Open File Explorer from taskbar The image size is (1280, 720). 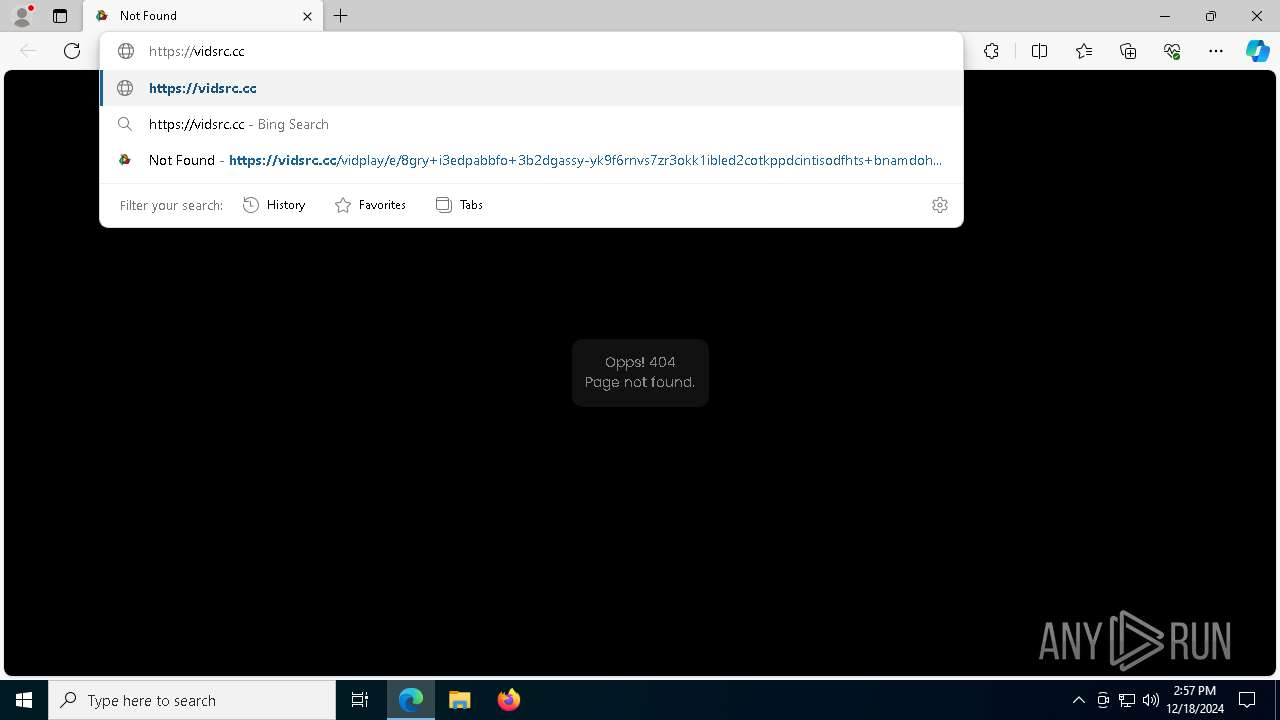pos(460,700)
